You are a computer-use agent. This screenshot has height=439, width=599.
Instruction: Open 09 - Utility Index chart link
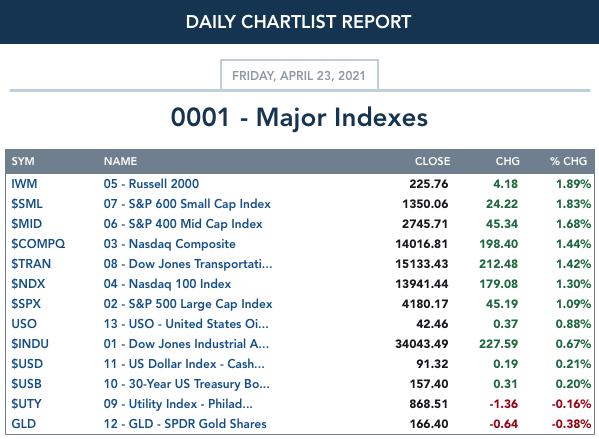[178, 404]
